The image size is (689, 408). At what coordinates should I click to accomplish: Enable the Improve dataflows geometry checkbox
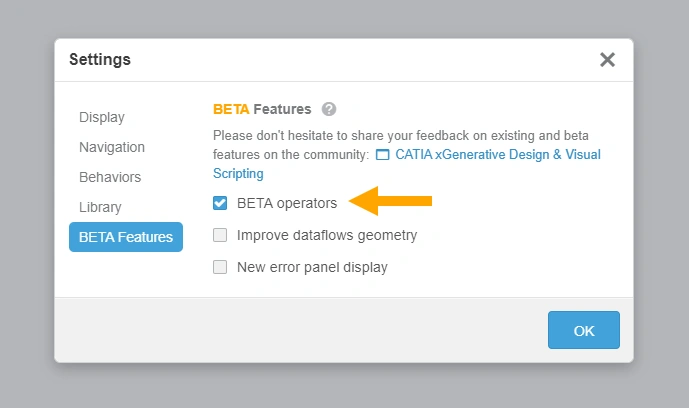click(220, 236)
